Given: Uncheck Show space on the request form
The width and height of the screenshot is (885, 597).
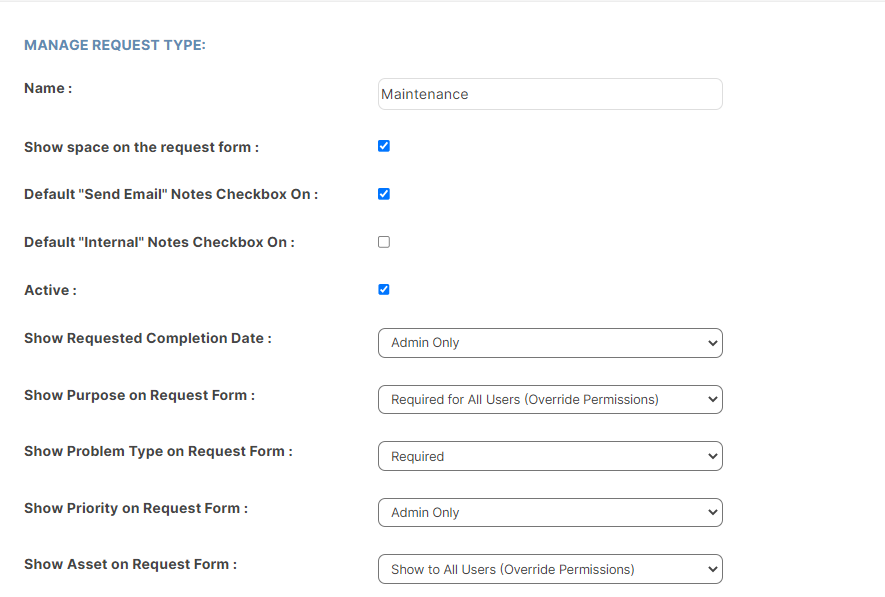Looking at the screenshot, I should tap(384, 146).
